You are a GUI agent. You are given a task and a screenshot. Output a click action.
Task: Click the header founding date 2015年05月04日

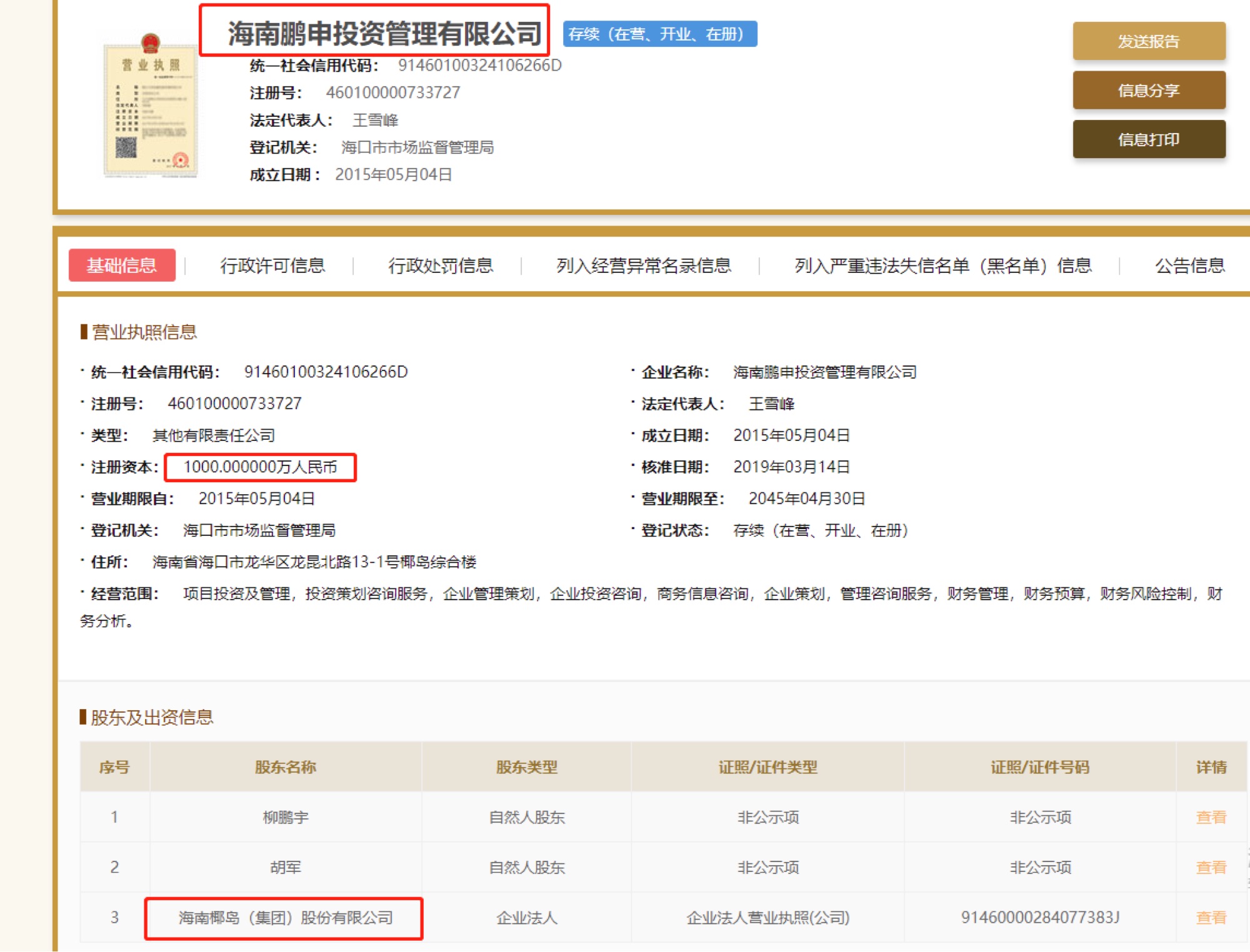(x=394, y=174)
